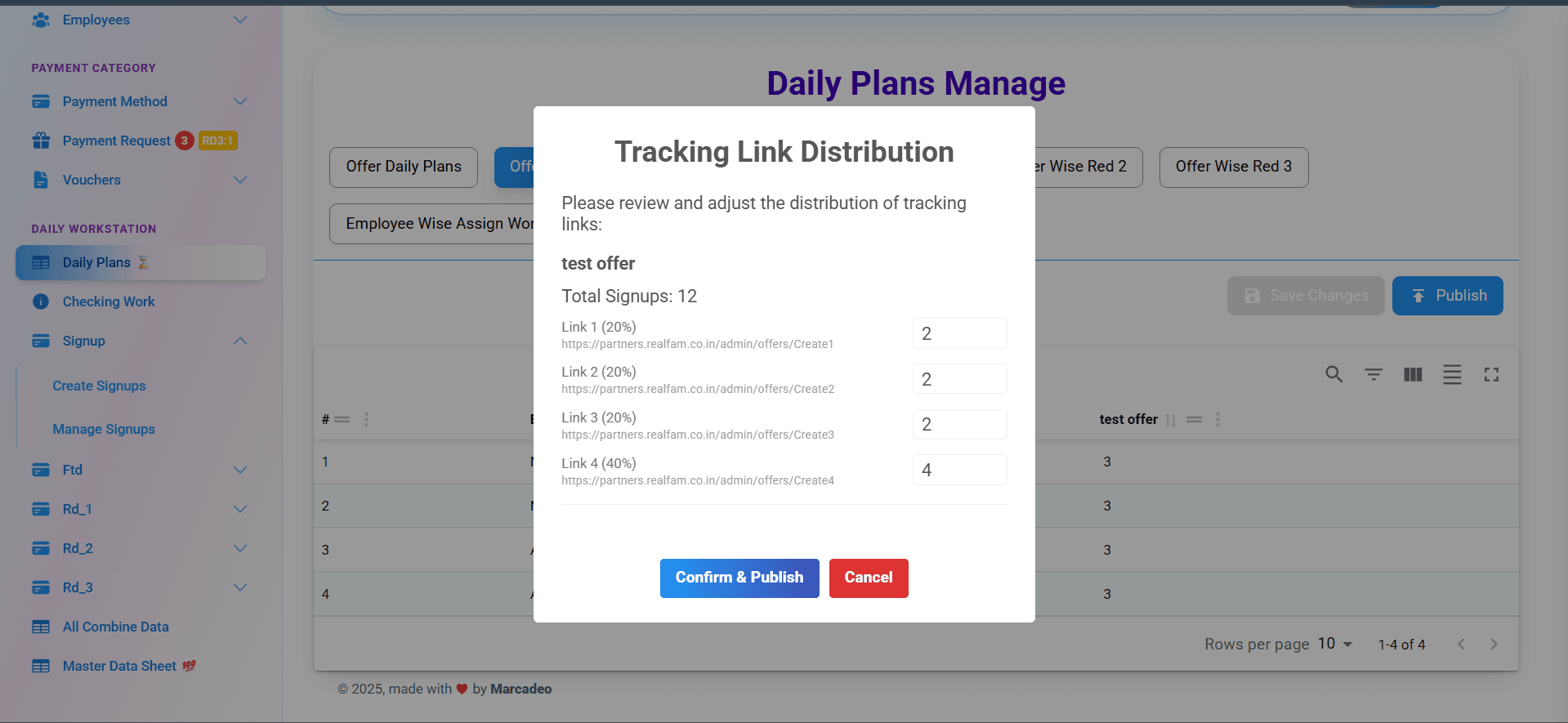
Task: Expand the Rd_3 chevron
Action: (240, 587)
